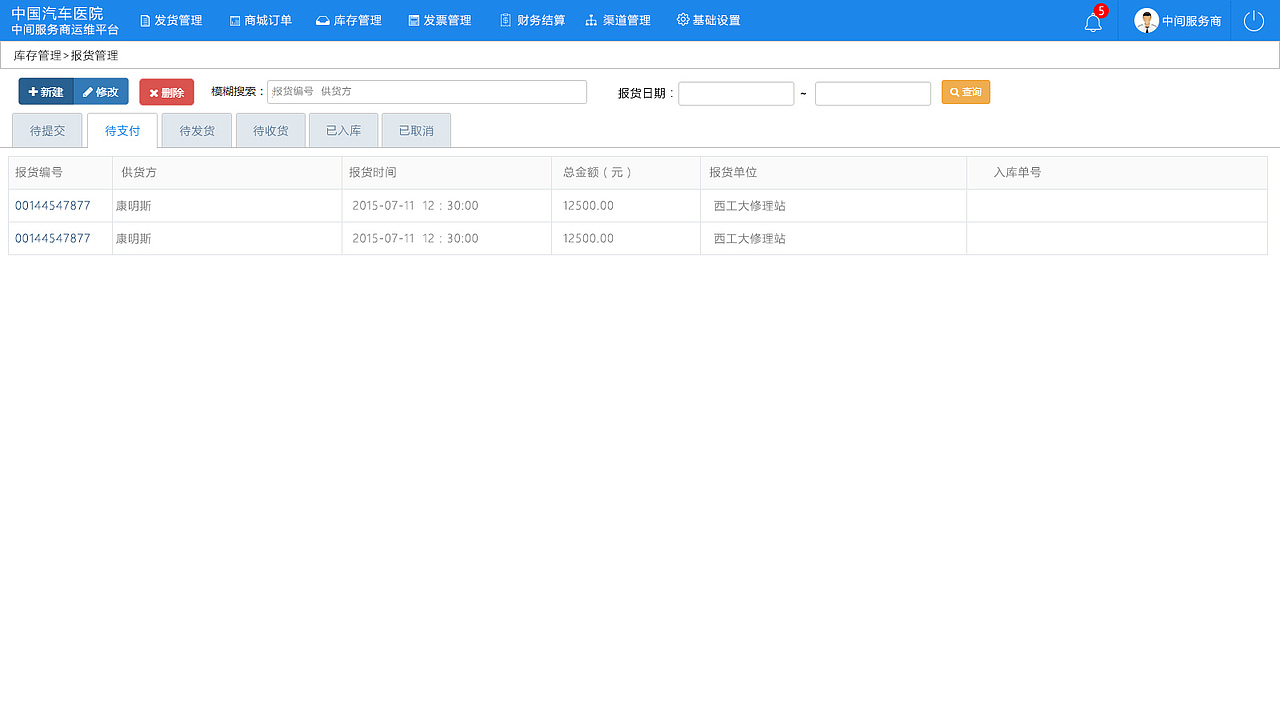Click 西工大修理站 in first row
Image resolution: width=1280 pixels, height=720 pixels.
tap(750, 206)
